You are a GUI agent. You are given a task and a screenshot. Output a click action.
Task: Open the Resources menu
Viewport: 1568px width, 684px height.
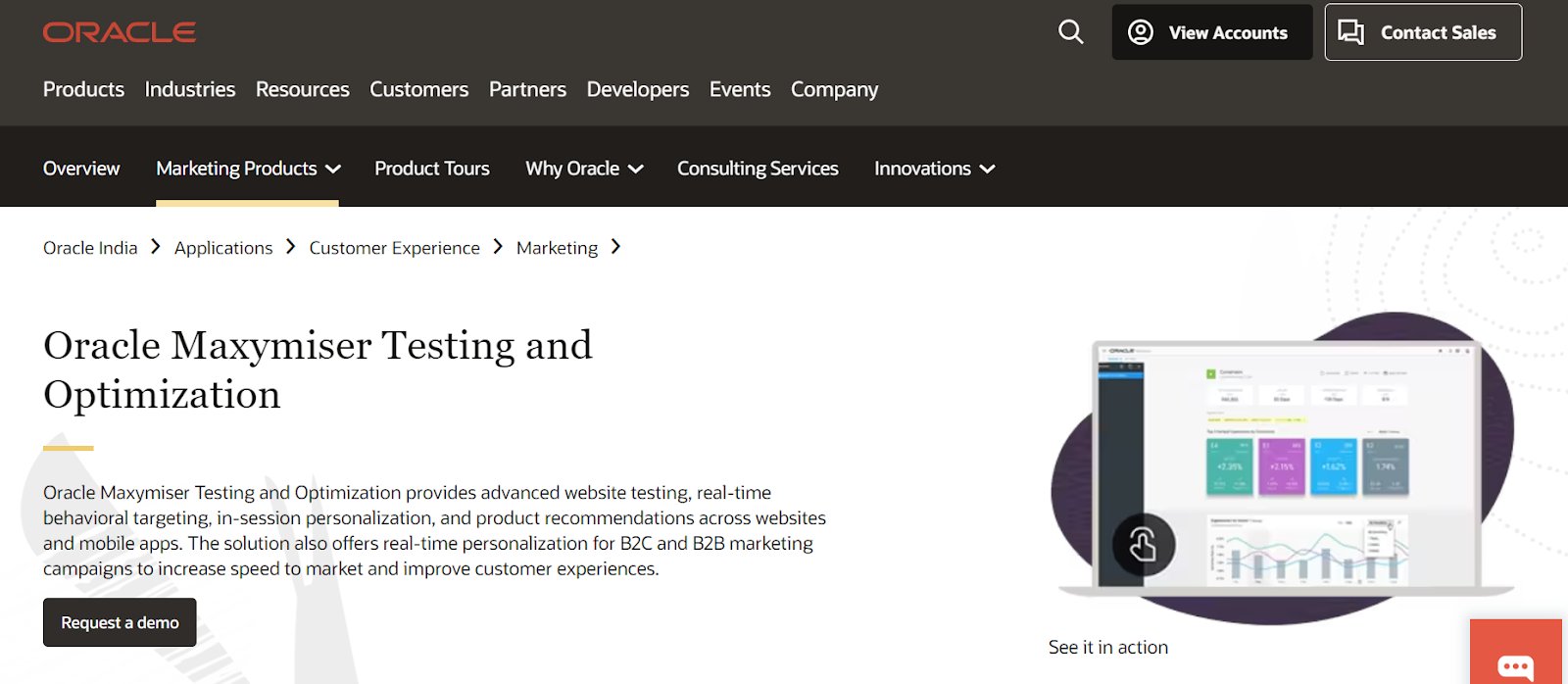(x=303, y=89)
